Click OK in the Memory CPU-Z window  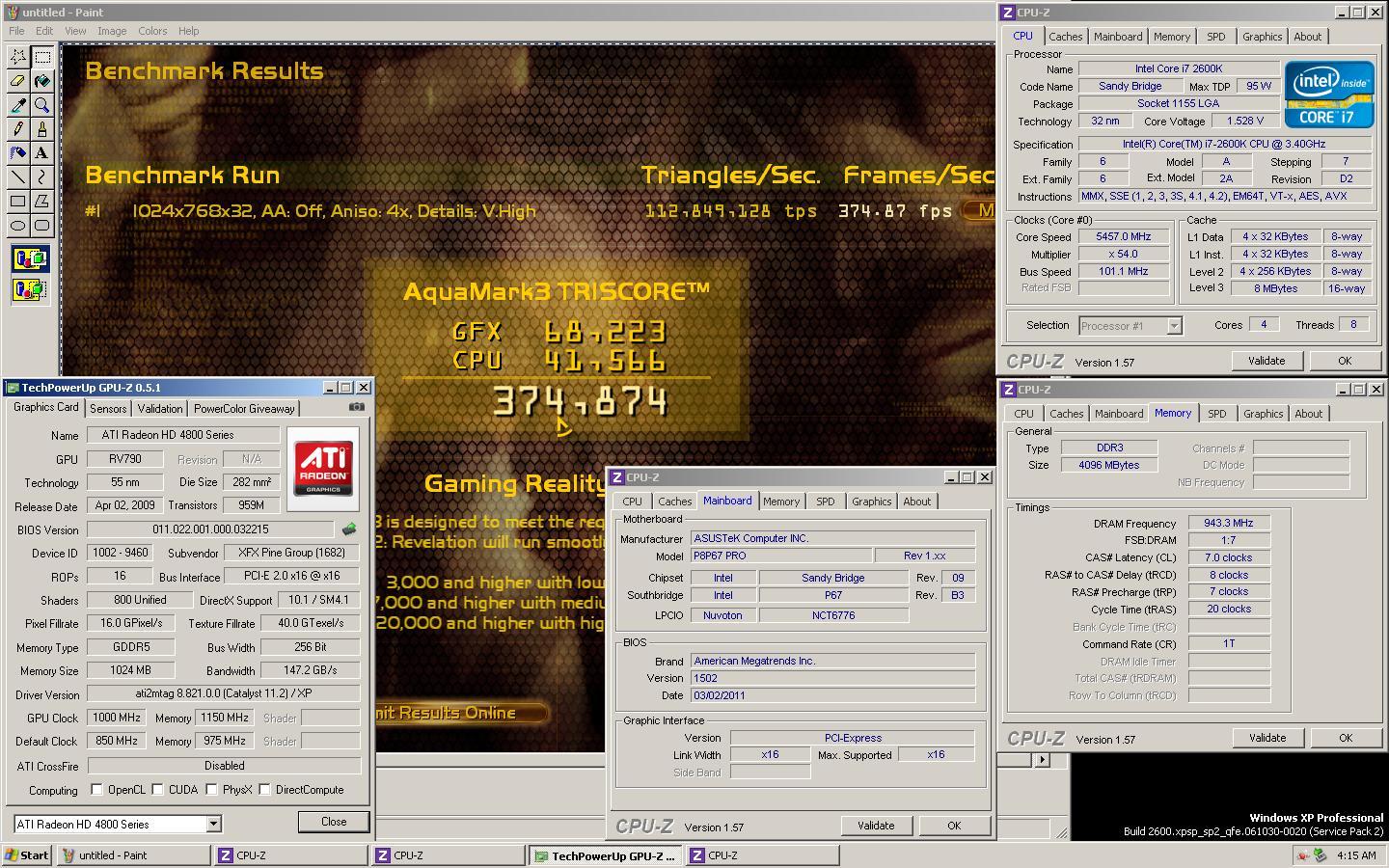(1346, 738)
